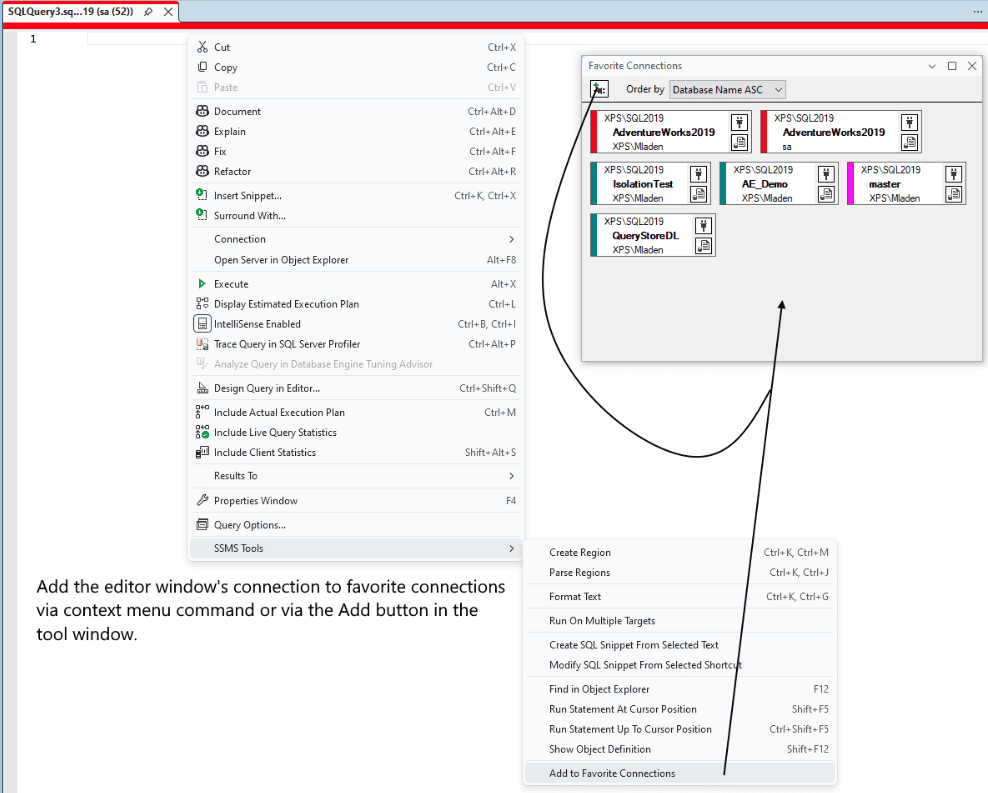Open the Order by dropdown
988x793 pixels.
coord(727,89)
